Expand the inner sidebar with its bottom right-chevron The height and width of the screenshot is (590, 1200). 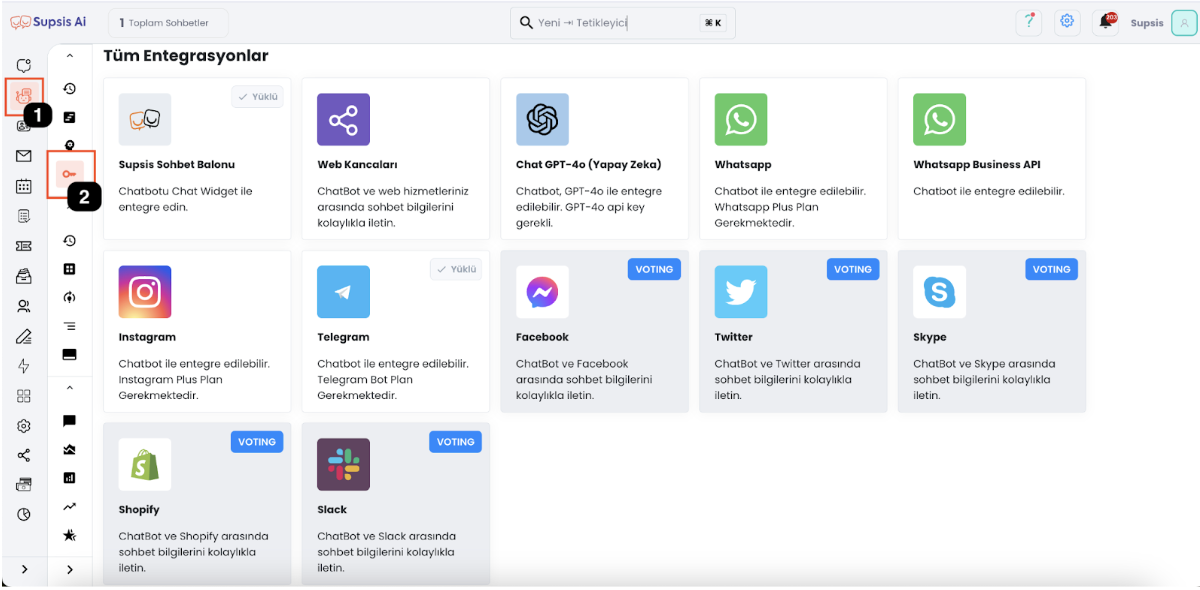(69, 569)
